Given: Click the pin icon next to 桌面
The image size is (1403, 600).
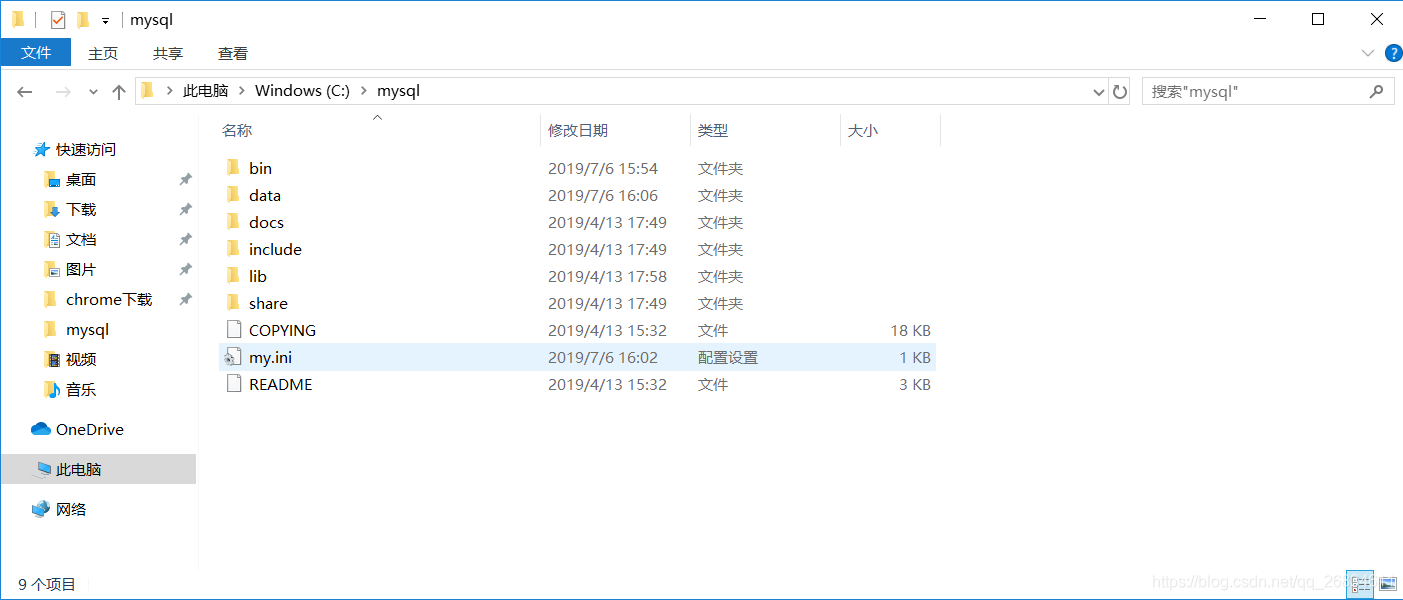Looking at the screenshot, I should pyautogui.click(x=185, y=180).
